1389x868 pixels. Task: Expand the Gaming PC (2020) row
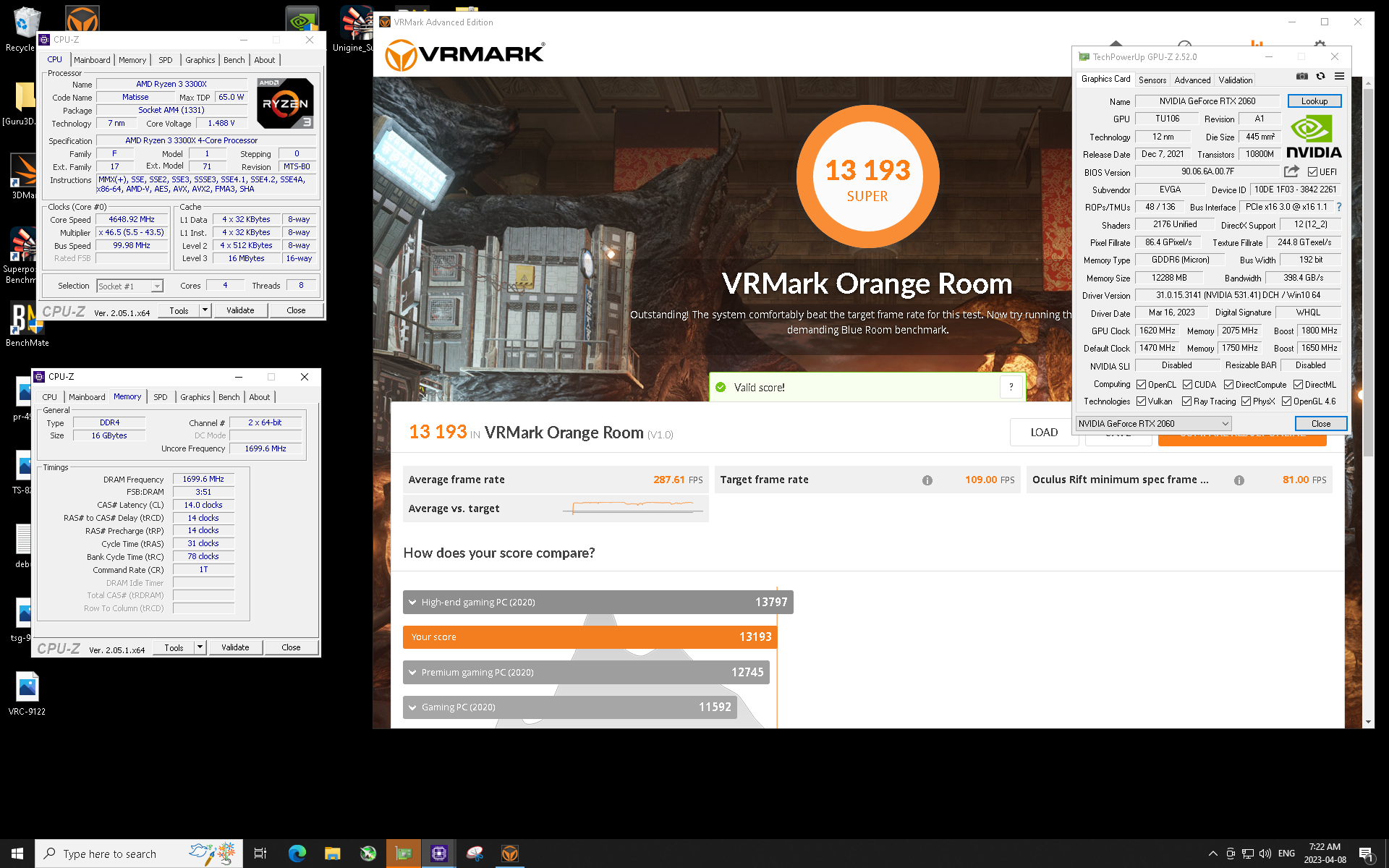click(570, 707)
